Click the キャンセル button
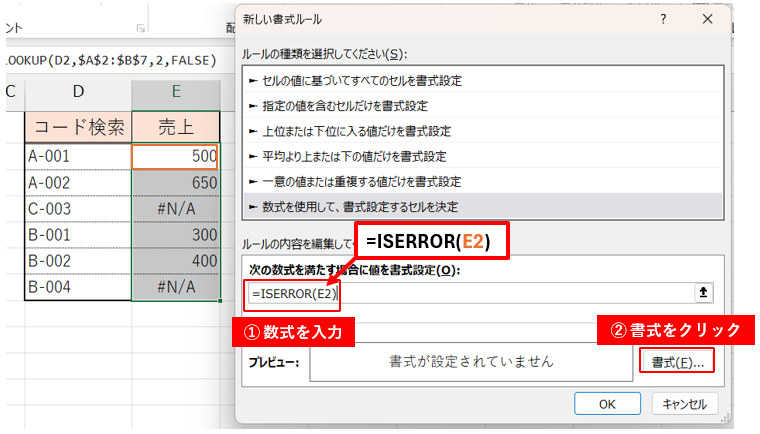This screenshot has width=760, height=434. pos(684,404)
